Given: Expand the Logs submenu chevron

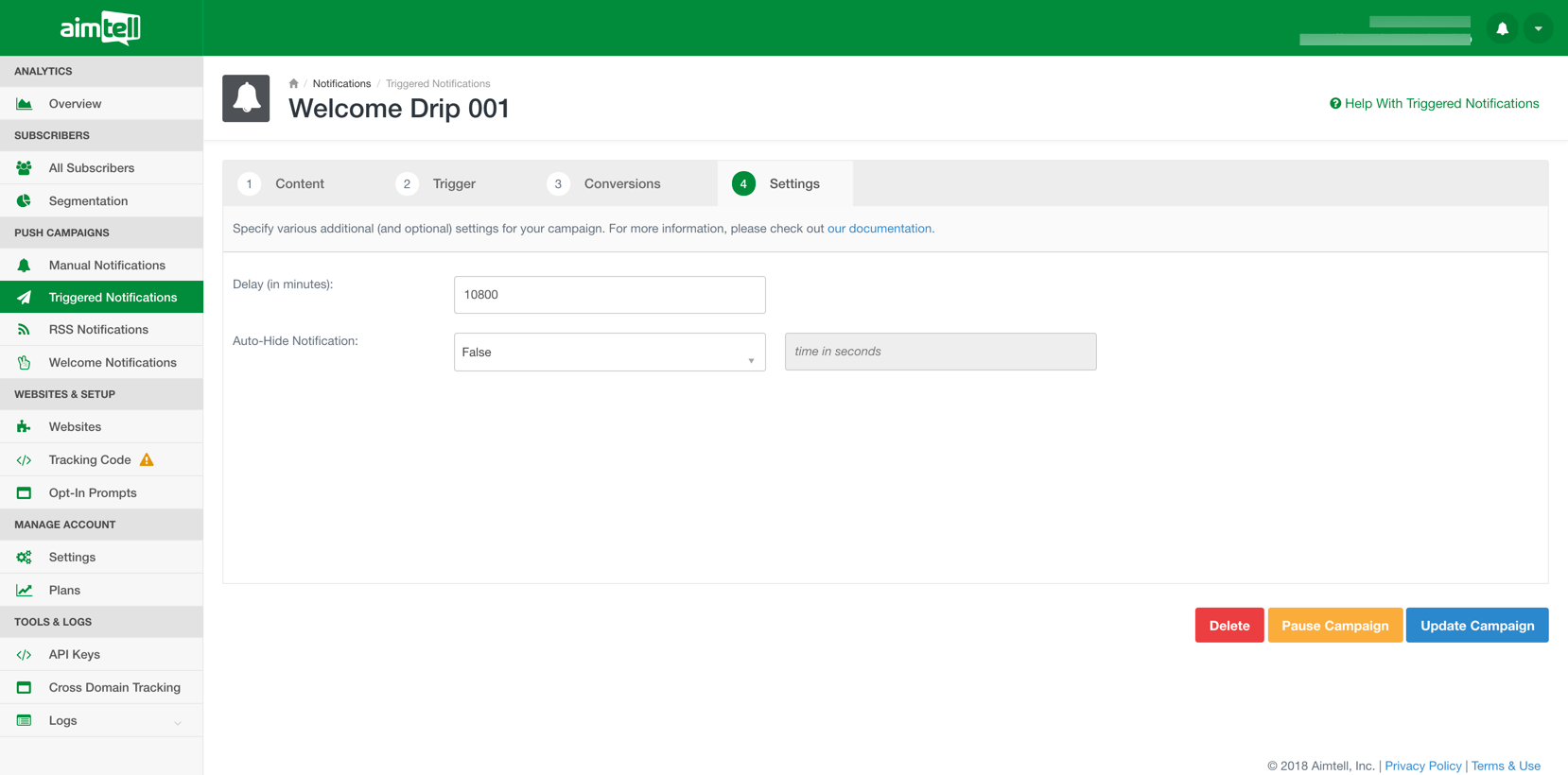Looking at the screenshot, I should tap(178, 723).
